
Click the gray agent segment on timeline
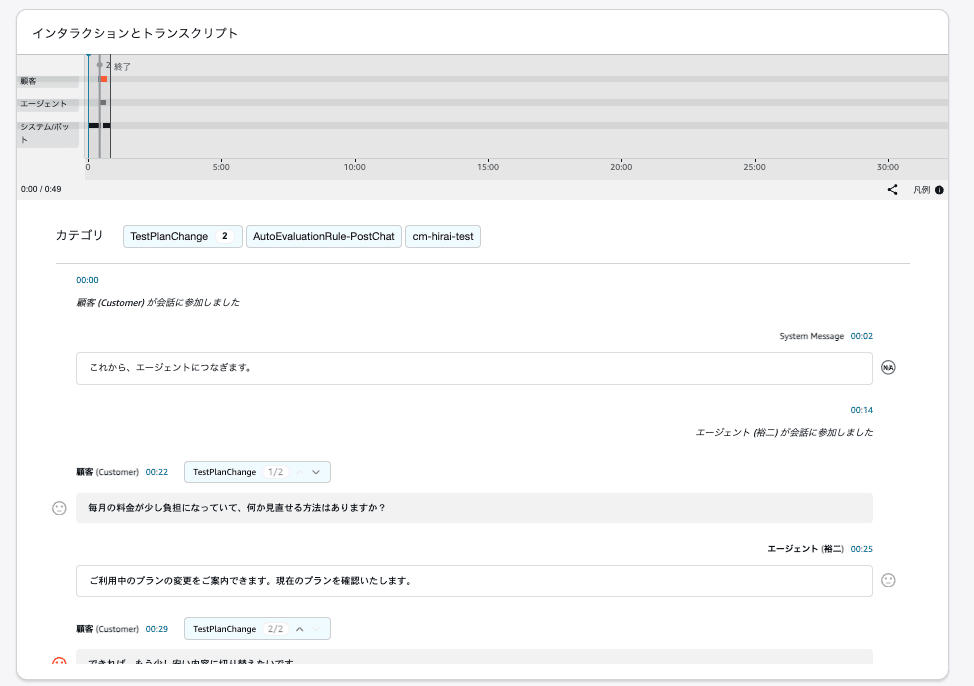coord(103,103)
